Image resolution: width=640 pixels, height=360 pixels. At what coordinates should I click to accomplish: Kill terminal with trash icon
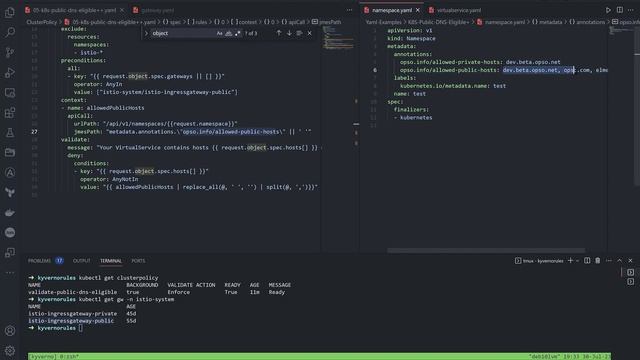[x=598, y=260]
